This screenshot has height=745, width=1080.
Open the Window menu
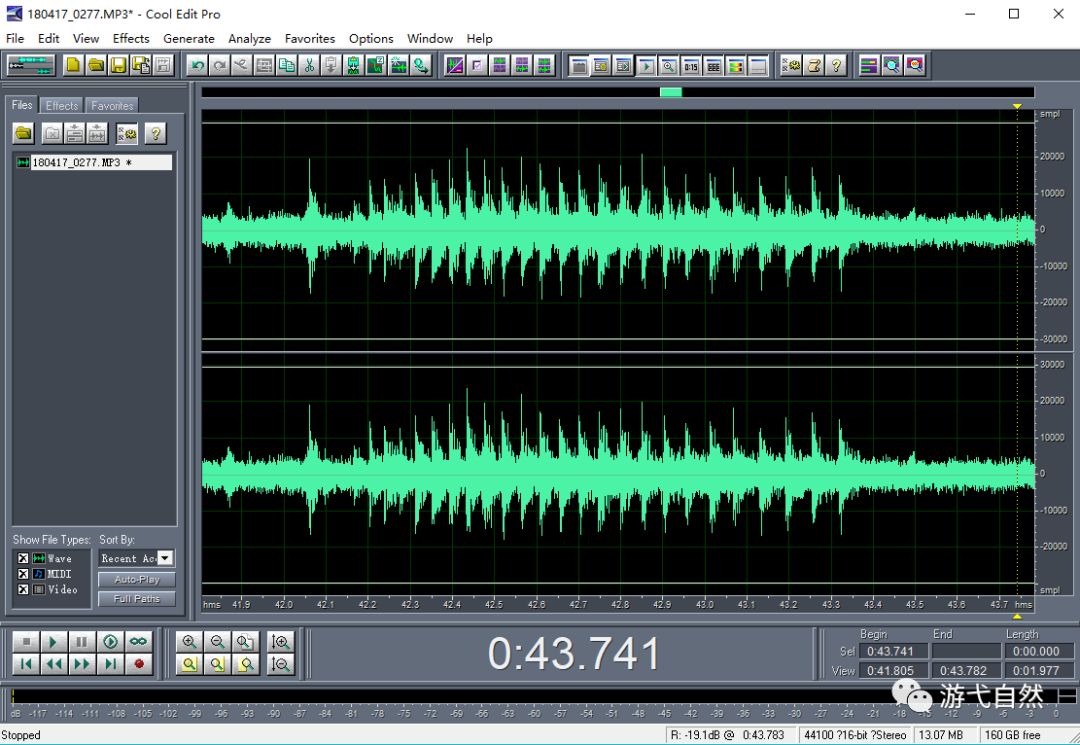[x=430, y=39]
